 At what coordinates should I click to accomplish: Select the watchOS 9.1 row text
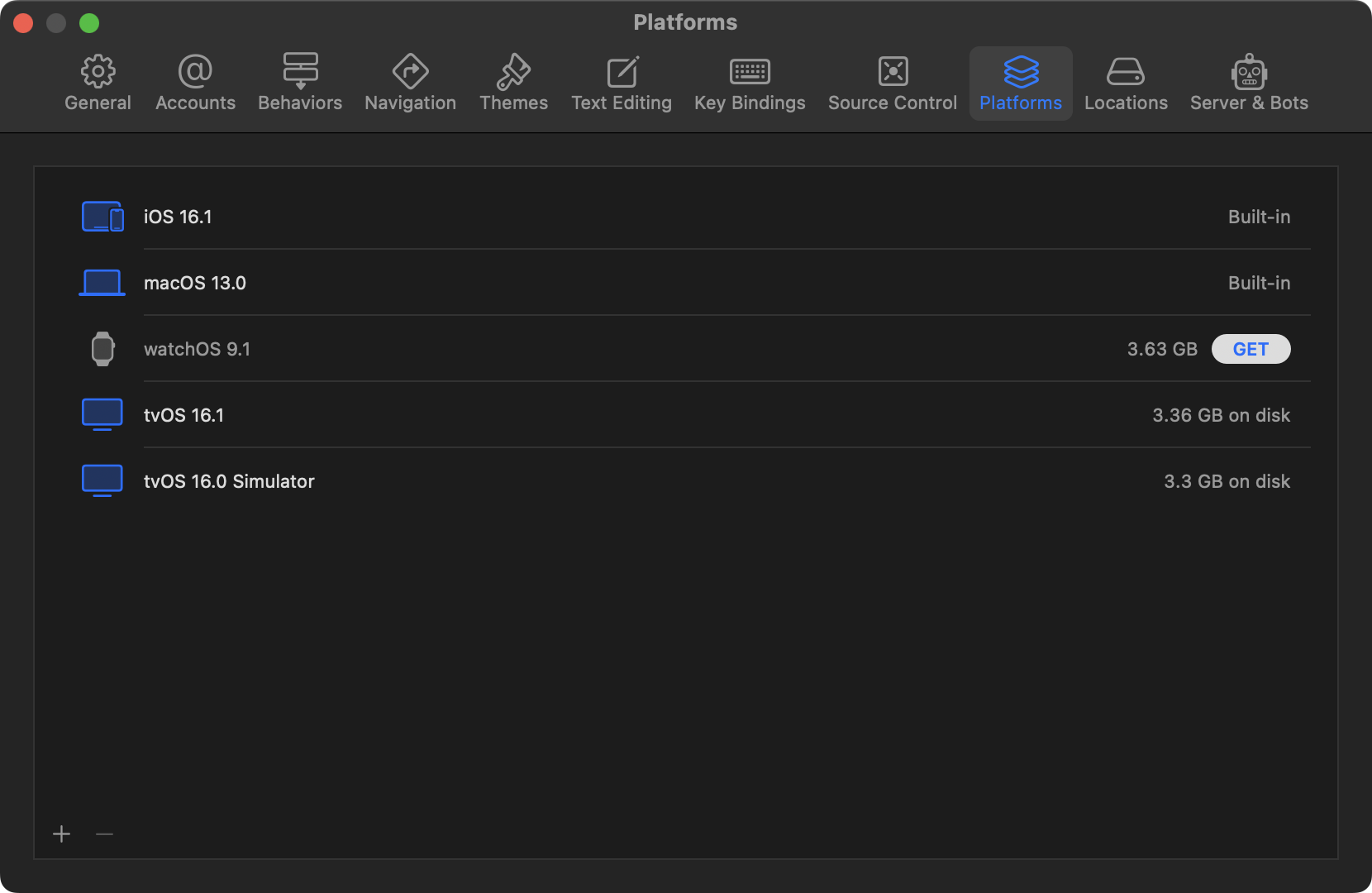pyautogui.click(x=197, y=349)
